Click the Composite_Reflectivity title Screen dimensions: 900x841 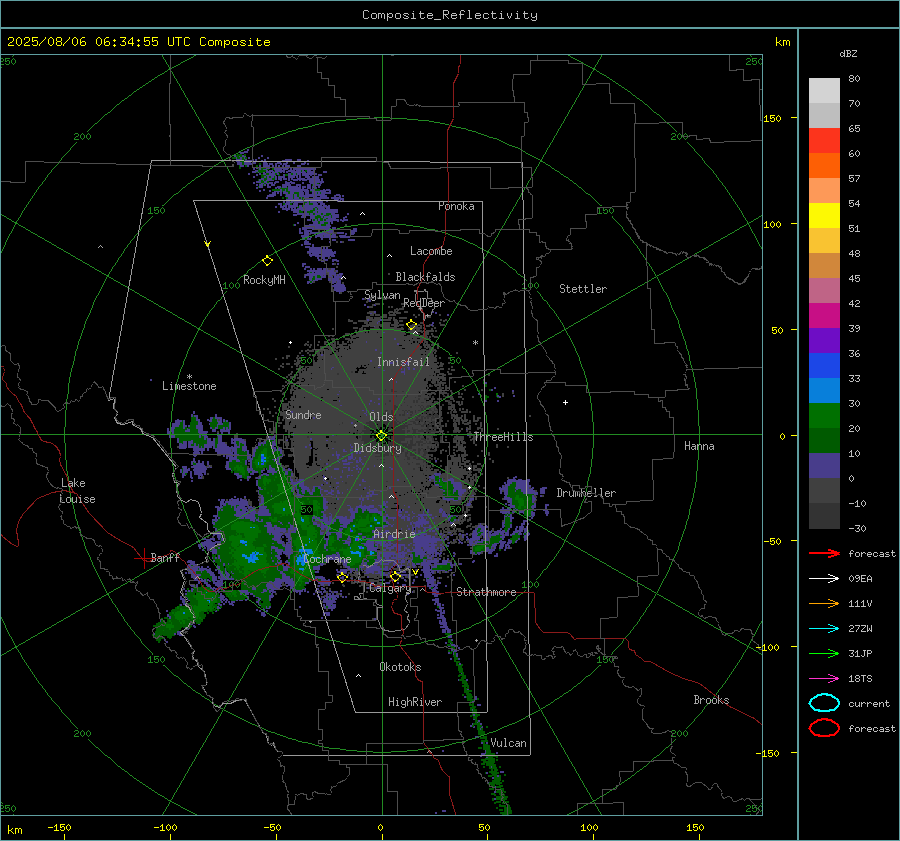(450, 15)
